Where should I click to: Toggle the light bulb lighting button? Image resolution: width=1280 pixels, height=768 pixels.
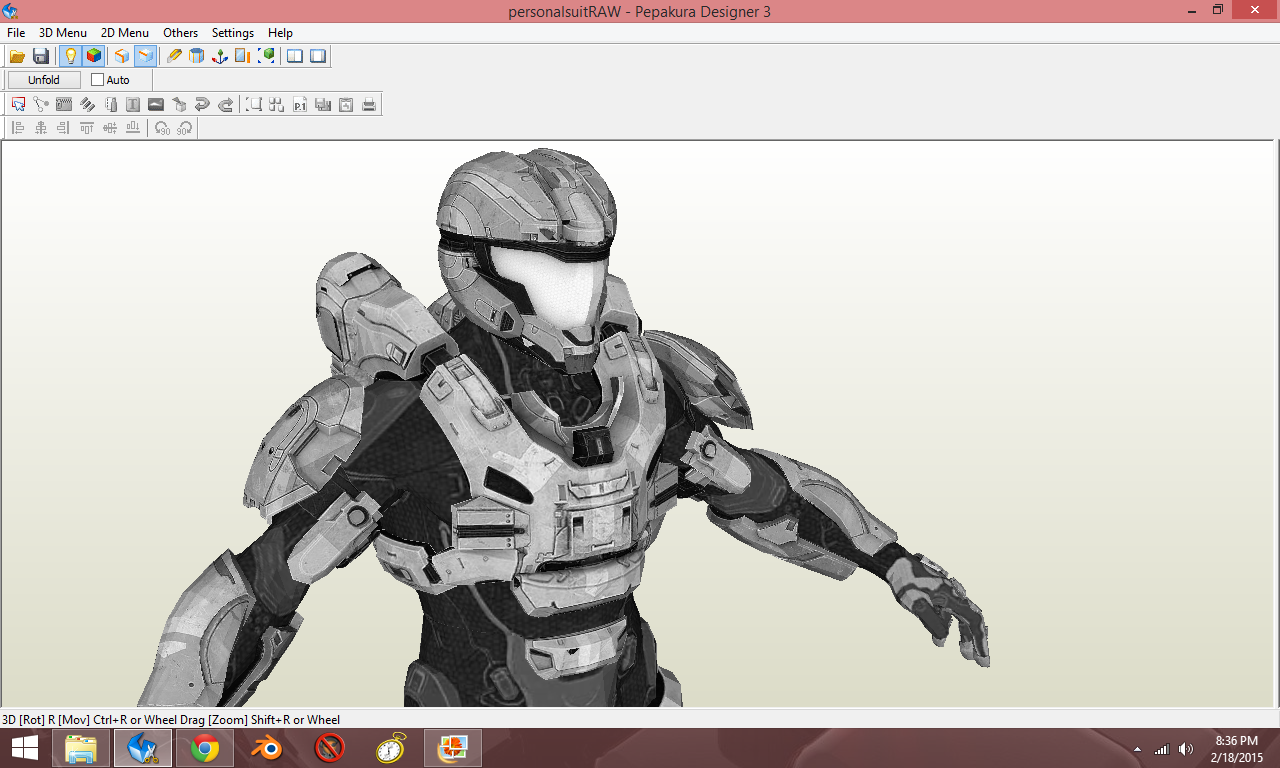[x=70, y=56]
